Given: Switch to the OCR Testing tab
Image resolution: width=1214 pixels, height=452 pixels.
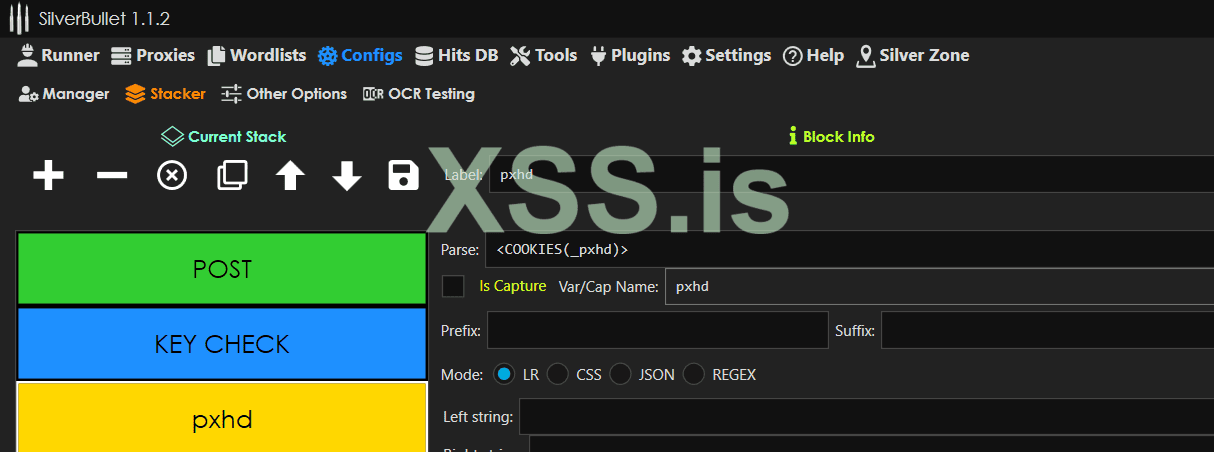Looking at the screenshot, I should (x=418, y=94).
